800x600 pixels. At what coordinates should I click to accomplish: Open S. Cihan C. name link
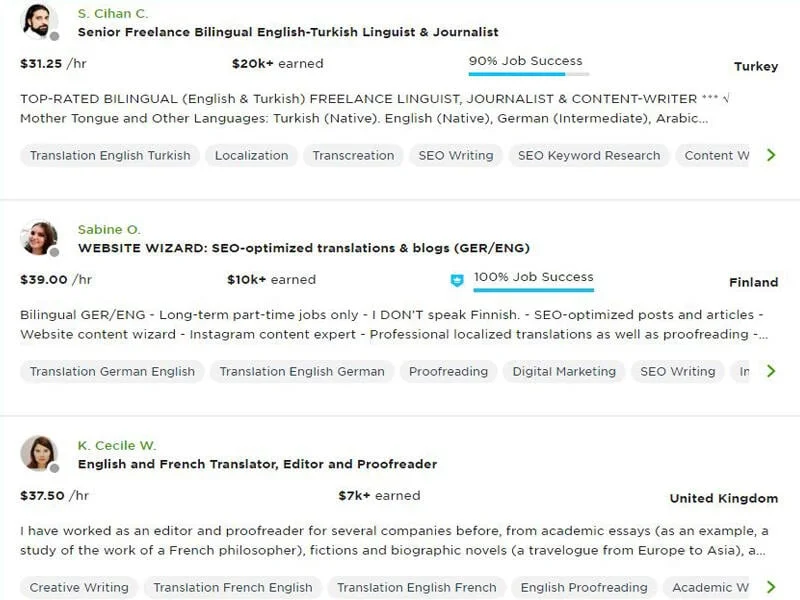(112, 14)
